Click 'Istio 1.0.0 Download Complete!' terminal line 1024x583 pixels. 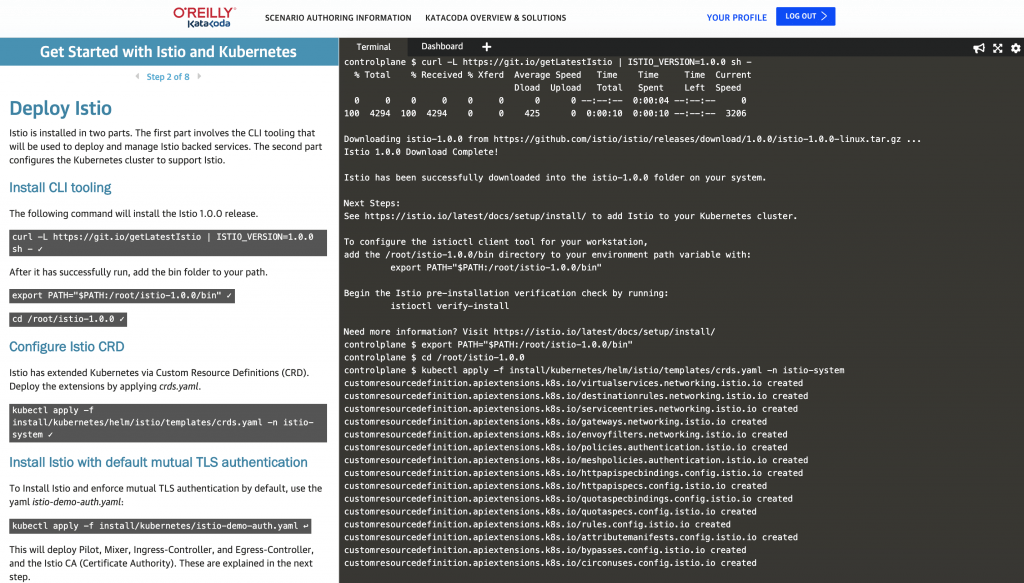tap(421, 152)
